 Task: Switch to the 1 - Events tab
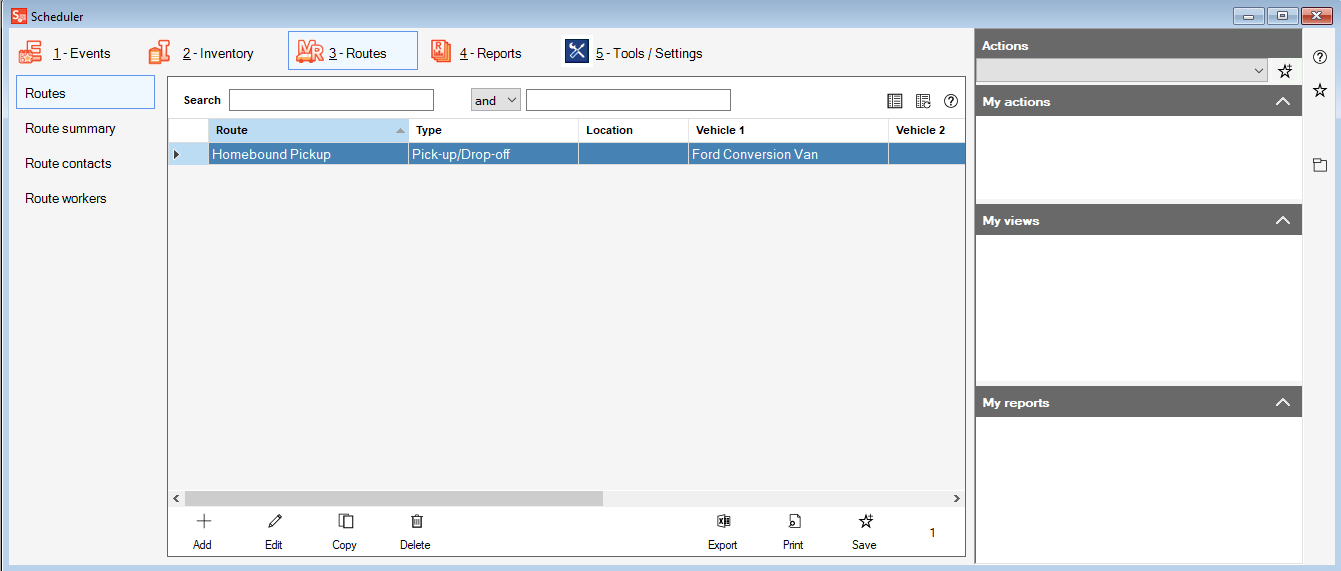(x=66, y=53)
